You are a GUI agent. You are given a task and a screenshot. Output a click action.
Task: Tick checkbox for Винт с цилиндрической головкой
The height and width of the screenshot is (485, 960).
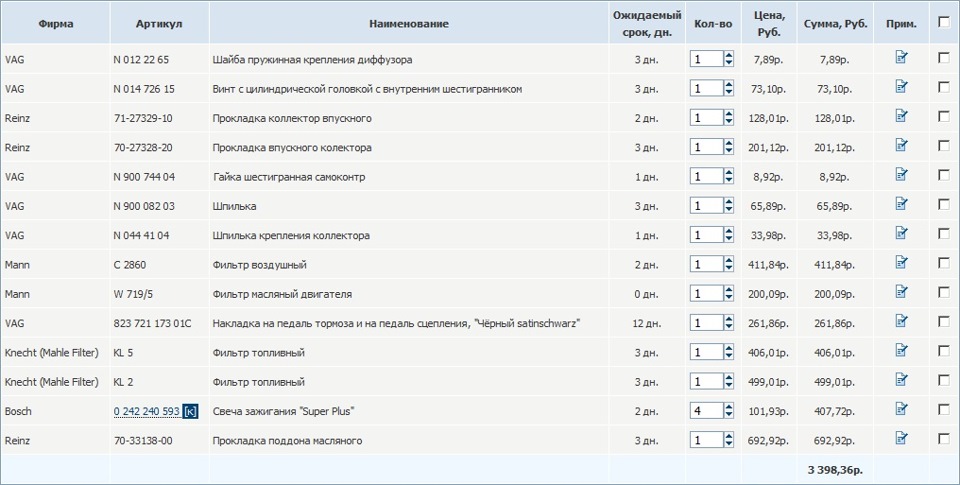(943, 87)
